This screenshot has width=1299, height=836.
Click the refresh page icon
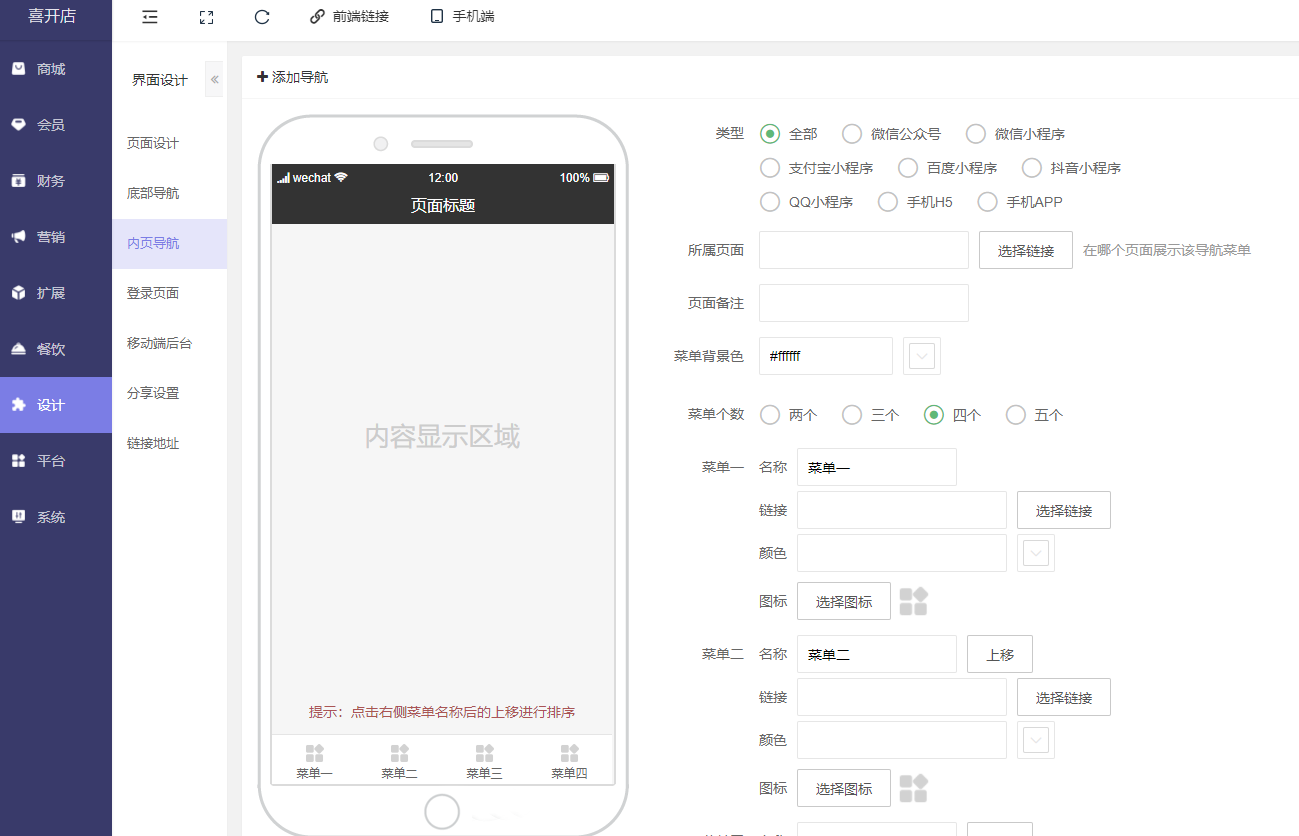[x=262, y=17]
